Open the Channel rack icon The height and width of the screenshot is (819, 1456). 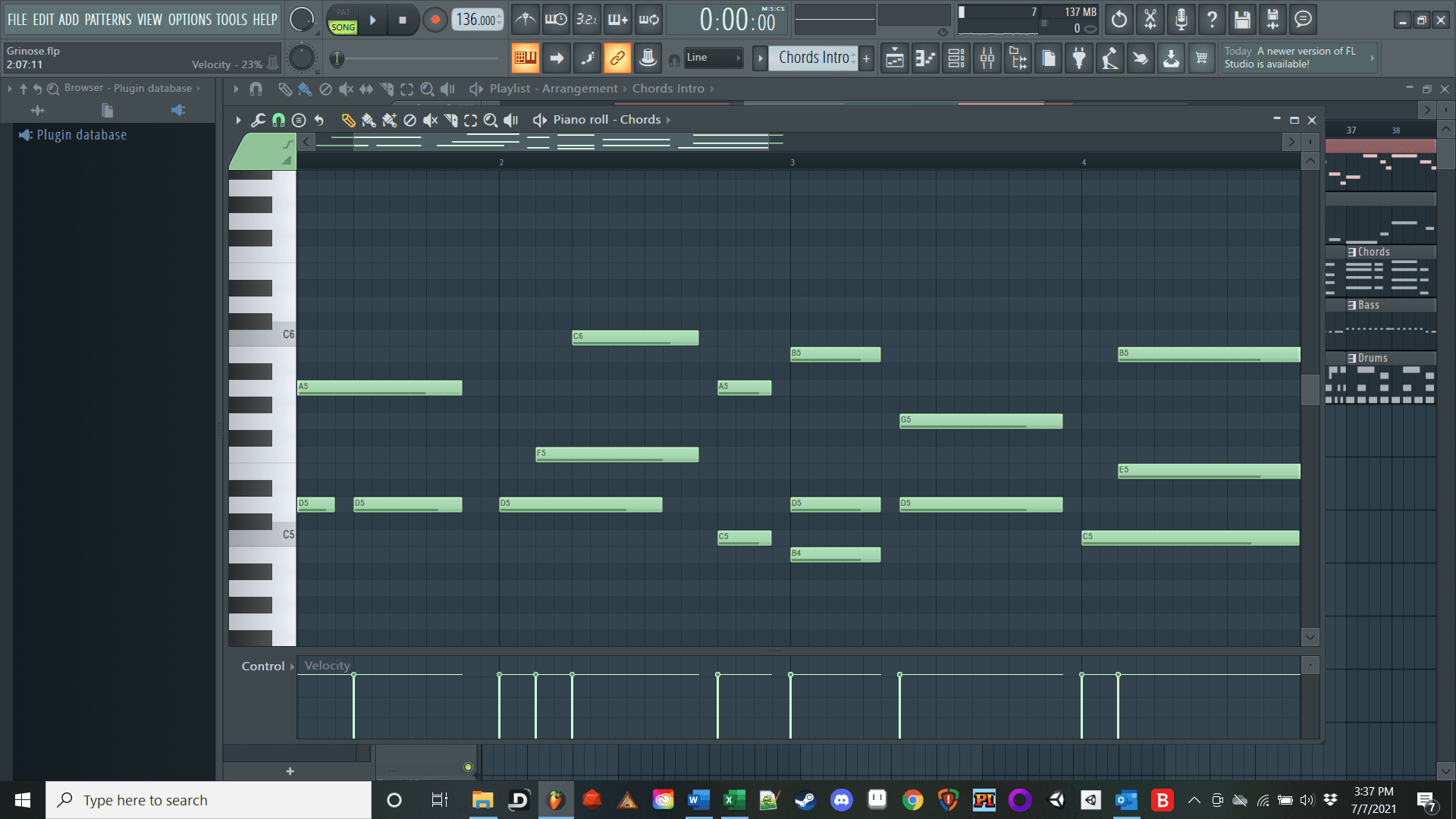(x=956, y=58)
